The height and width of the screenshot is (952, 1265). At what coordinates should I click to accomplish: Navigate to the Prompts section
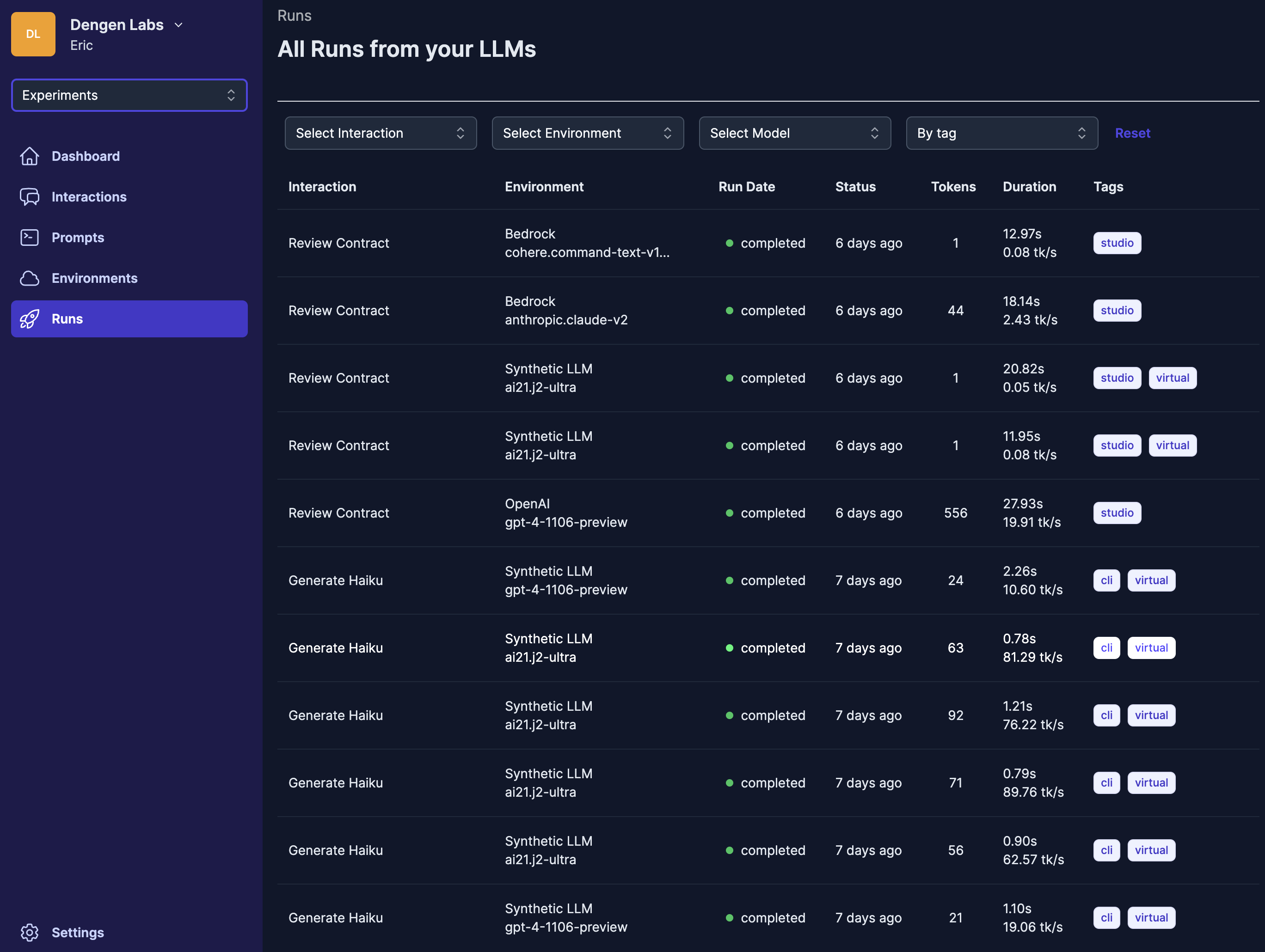78,237
